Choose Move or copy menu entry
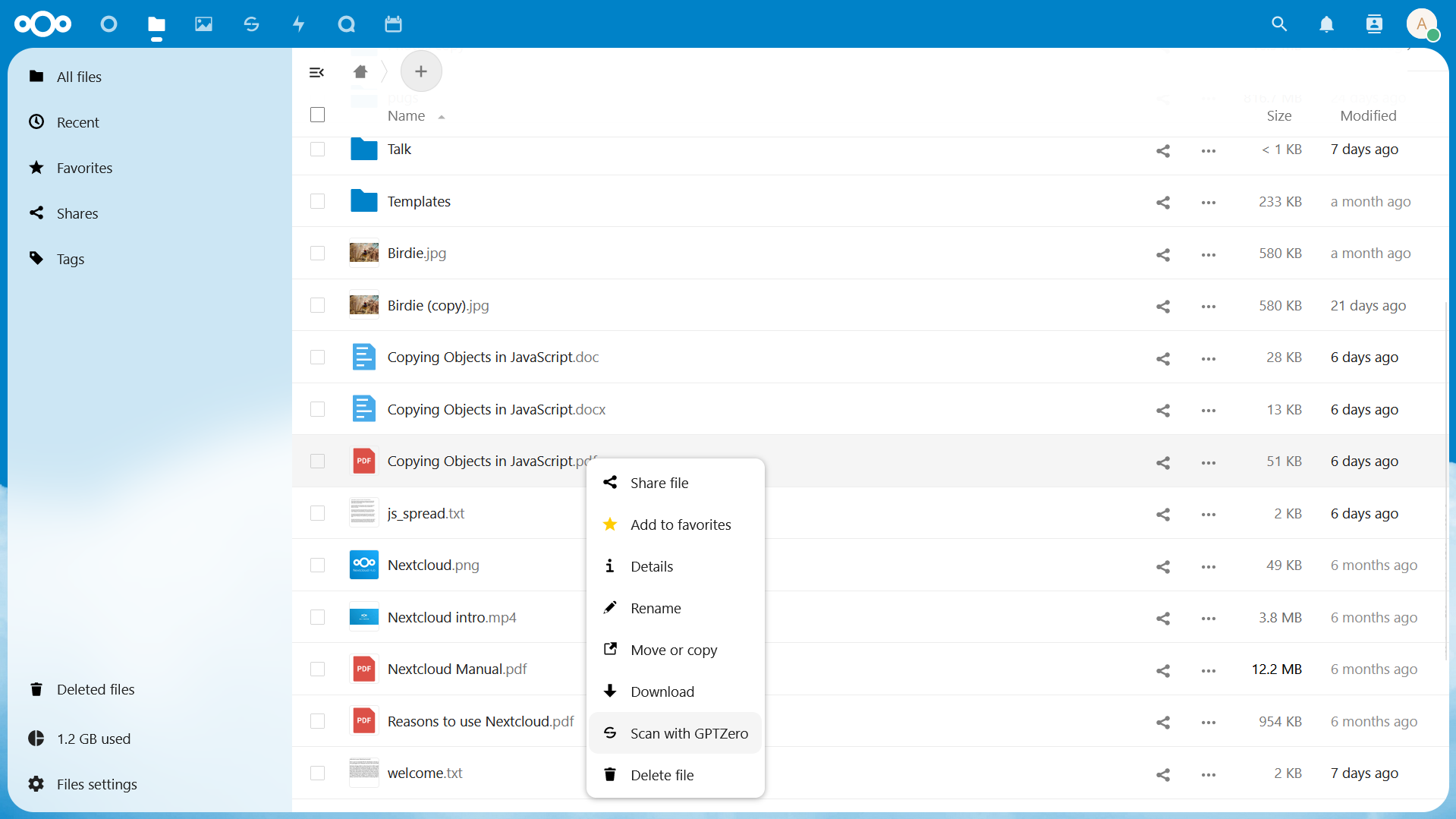 point(675,650)
